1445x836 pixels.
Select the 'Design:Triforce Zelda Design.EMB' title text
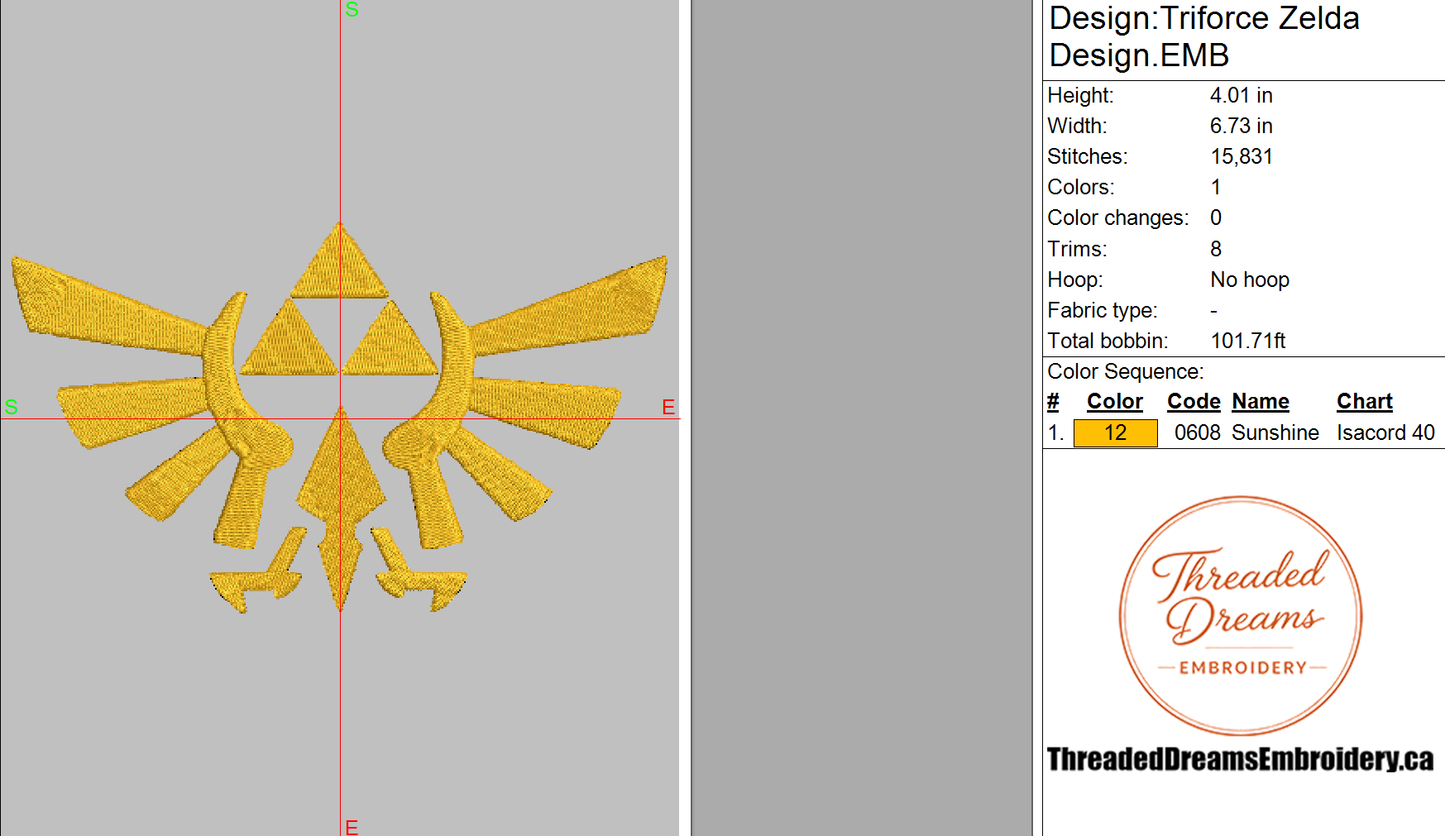click(1204, 36)
